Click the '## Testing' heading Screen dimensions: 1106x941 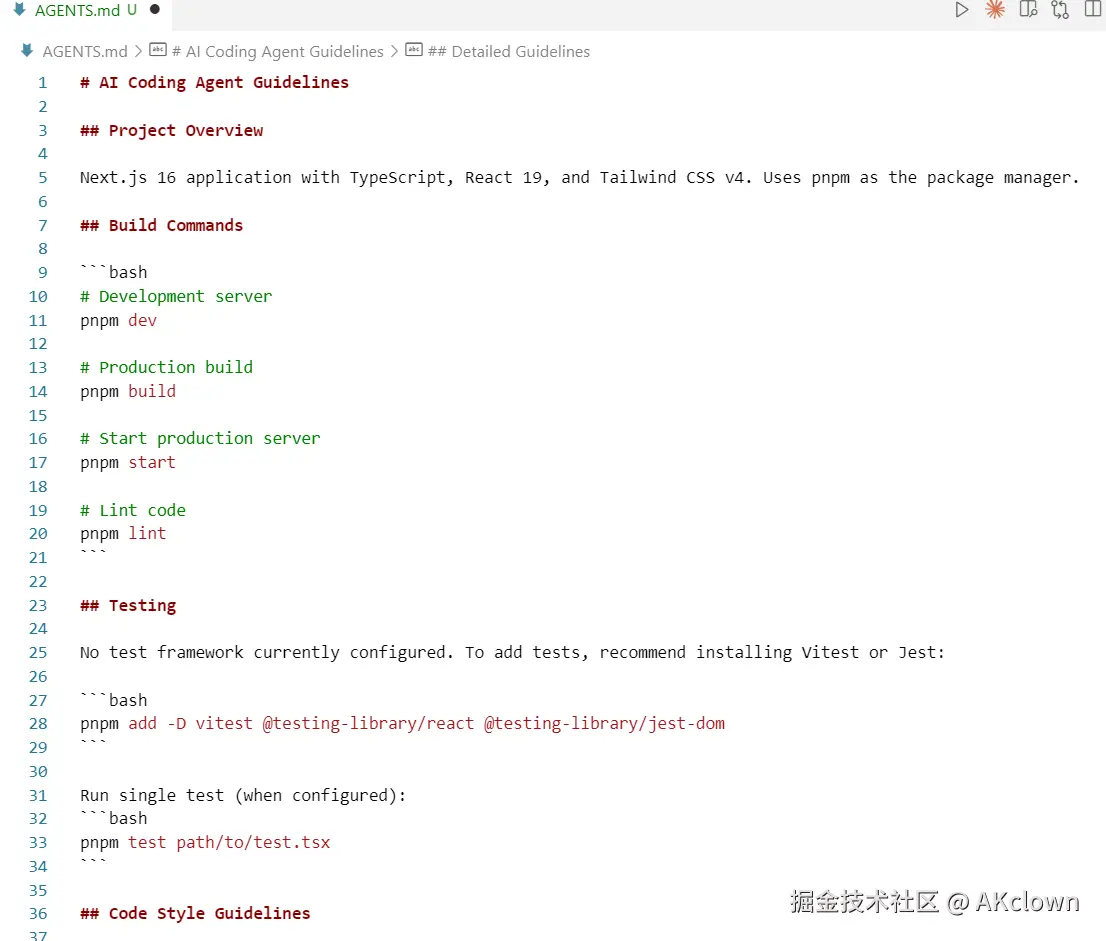[128, 606]
